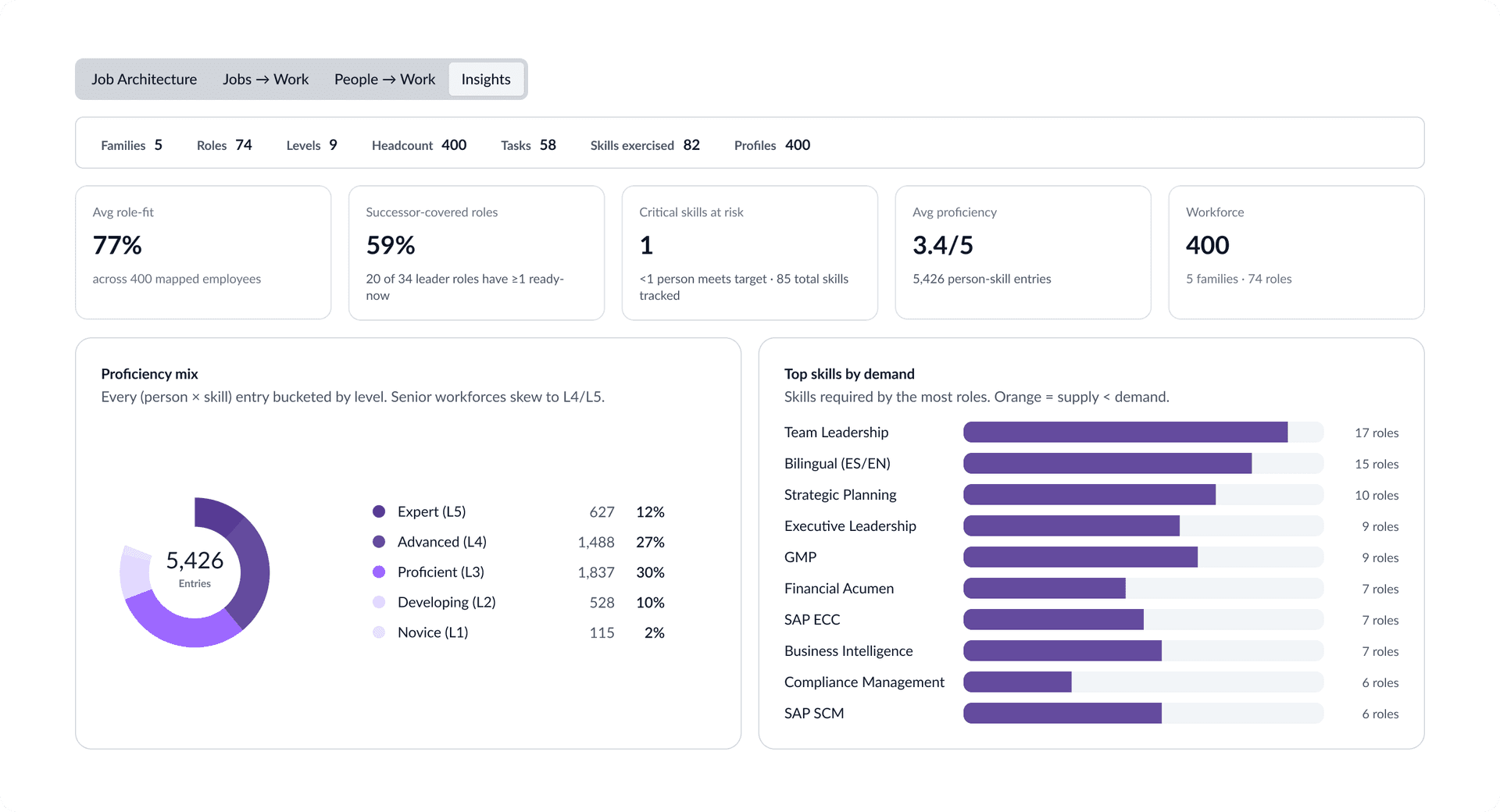The image size is (1500, 812).
Task: Click the SAP SCM skill label
Action: click(814, 714)
